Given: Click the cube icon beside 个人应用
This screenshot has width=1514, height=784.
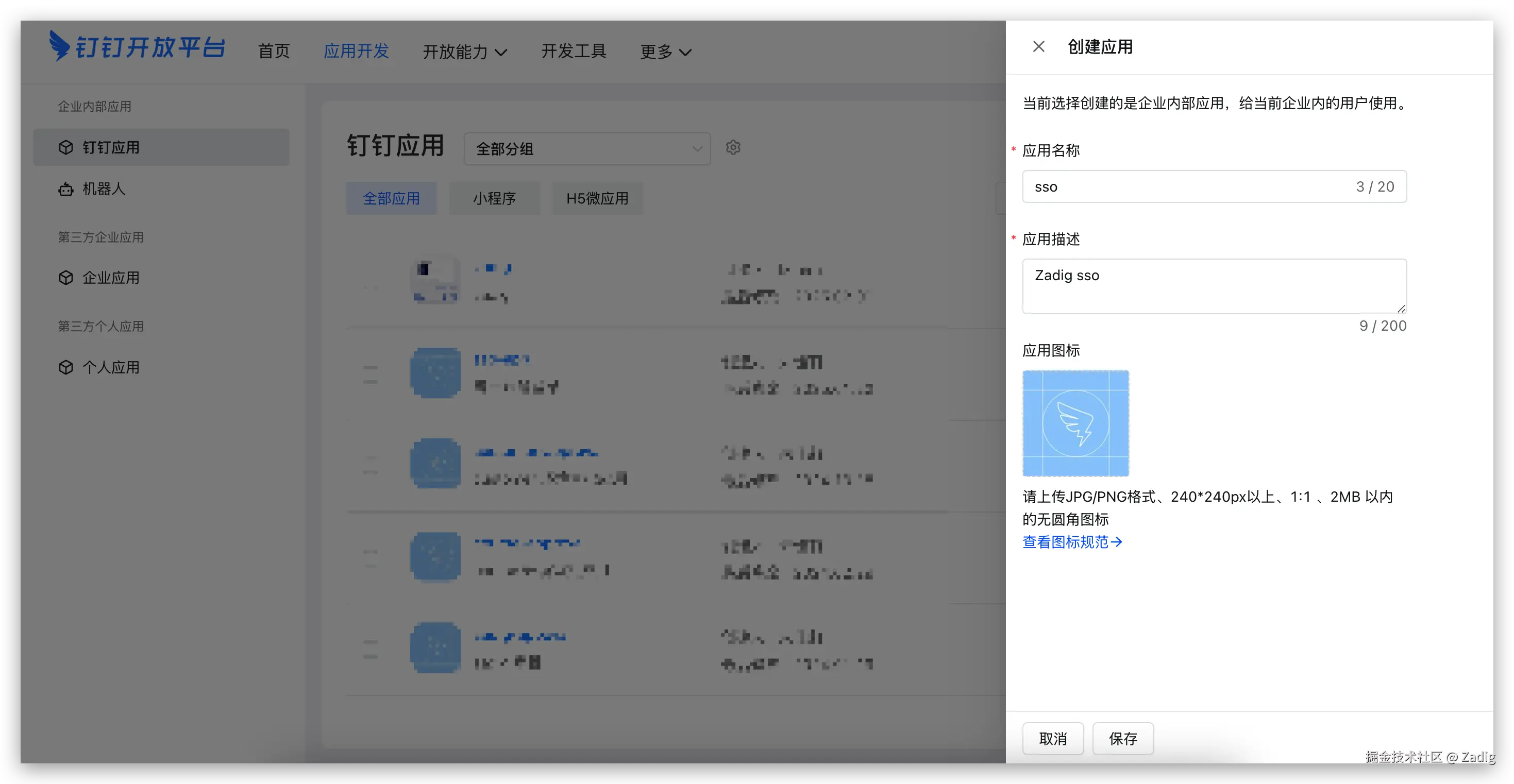Looking at the screenshot, I should pos(66,367).
